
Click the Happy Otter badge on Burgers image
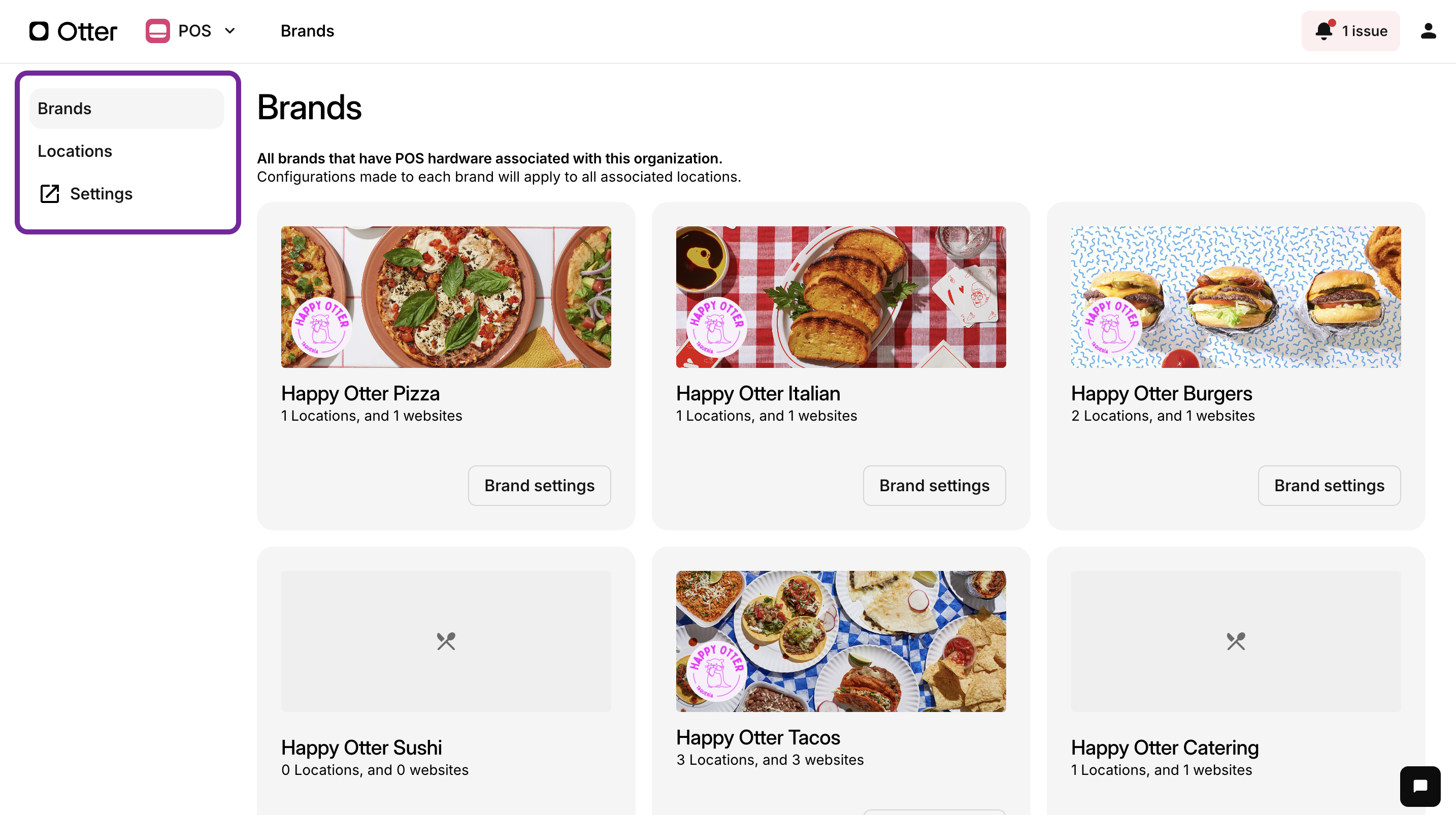click(x=1111, y=327)
